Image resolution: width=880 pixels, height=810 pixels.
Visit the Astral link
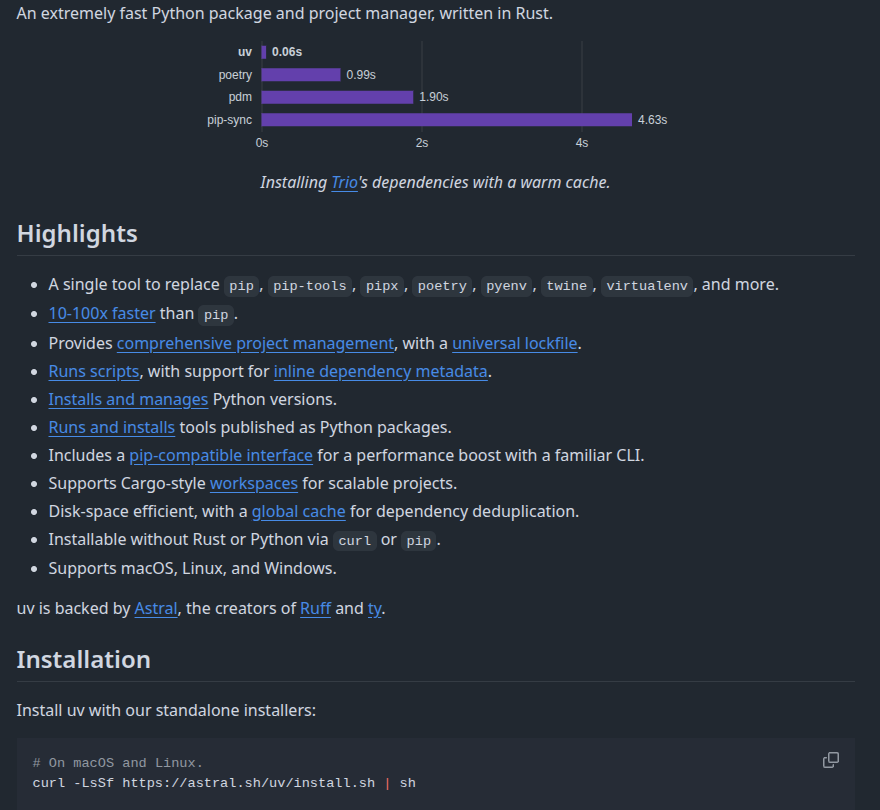point(156,608)
